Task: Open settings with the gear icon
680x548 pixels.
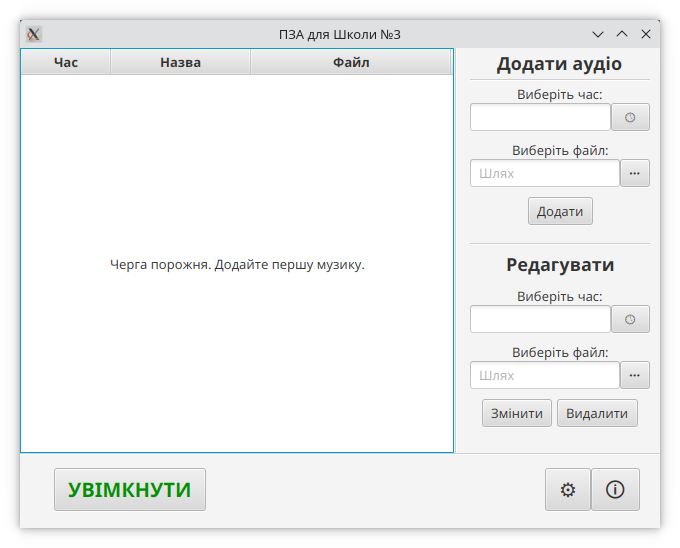Action: click(568, 490)
